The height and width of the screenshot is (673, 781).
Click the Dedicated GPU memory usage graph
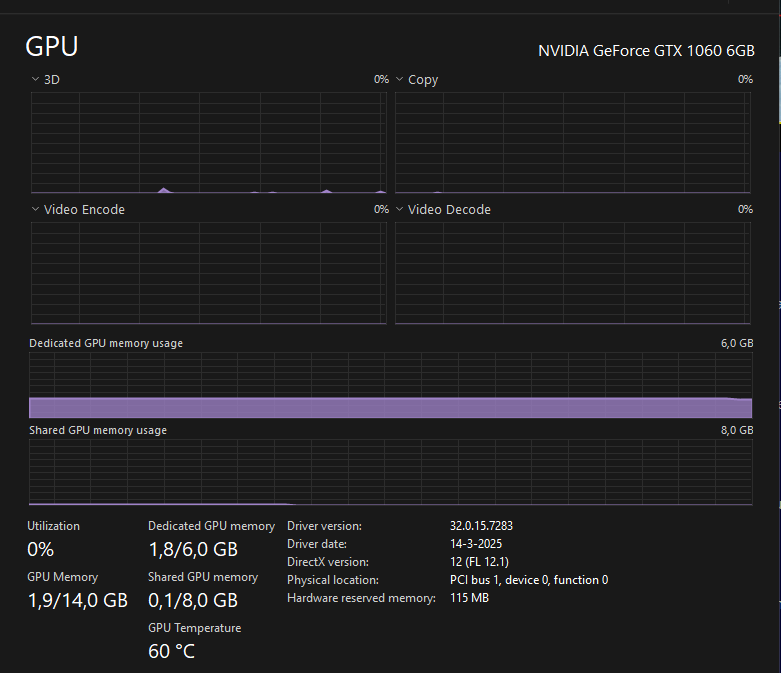coord(390,385)
